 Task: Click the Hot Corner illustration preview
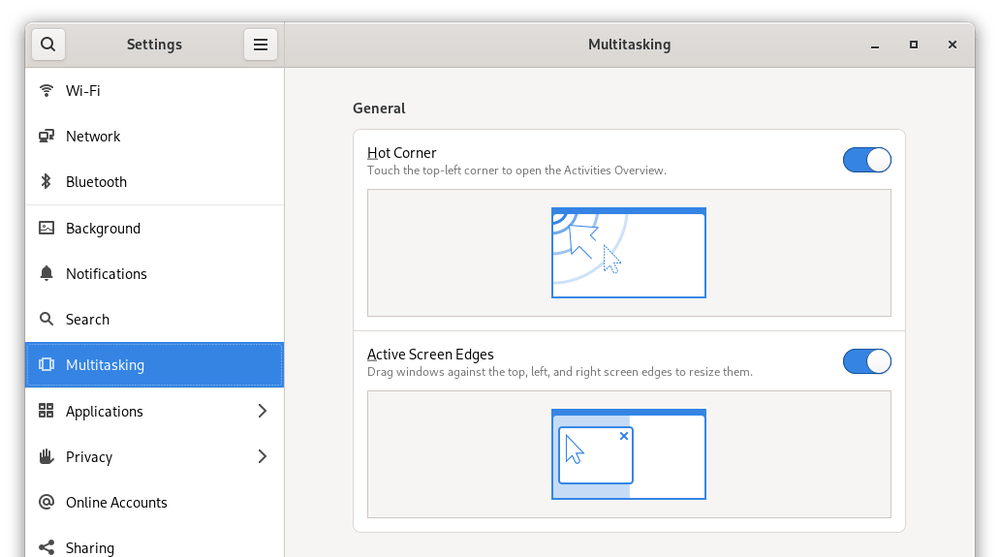click(629, 253)
